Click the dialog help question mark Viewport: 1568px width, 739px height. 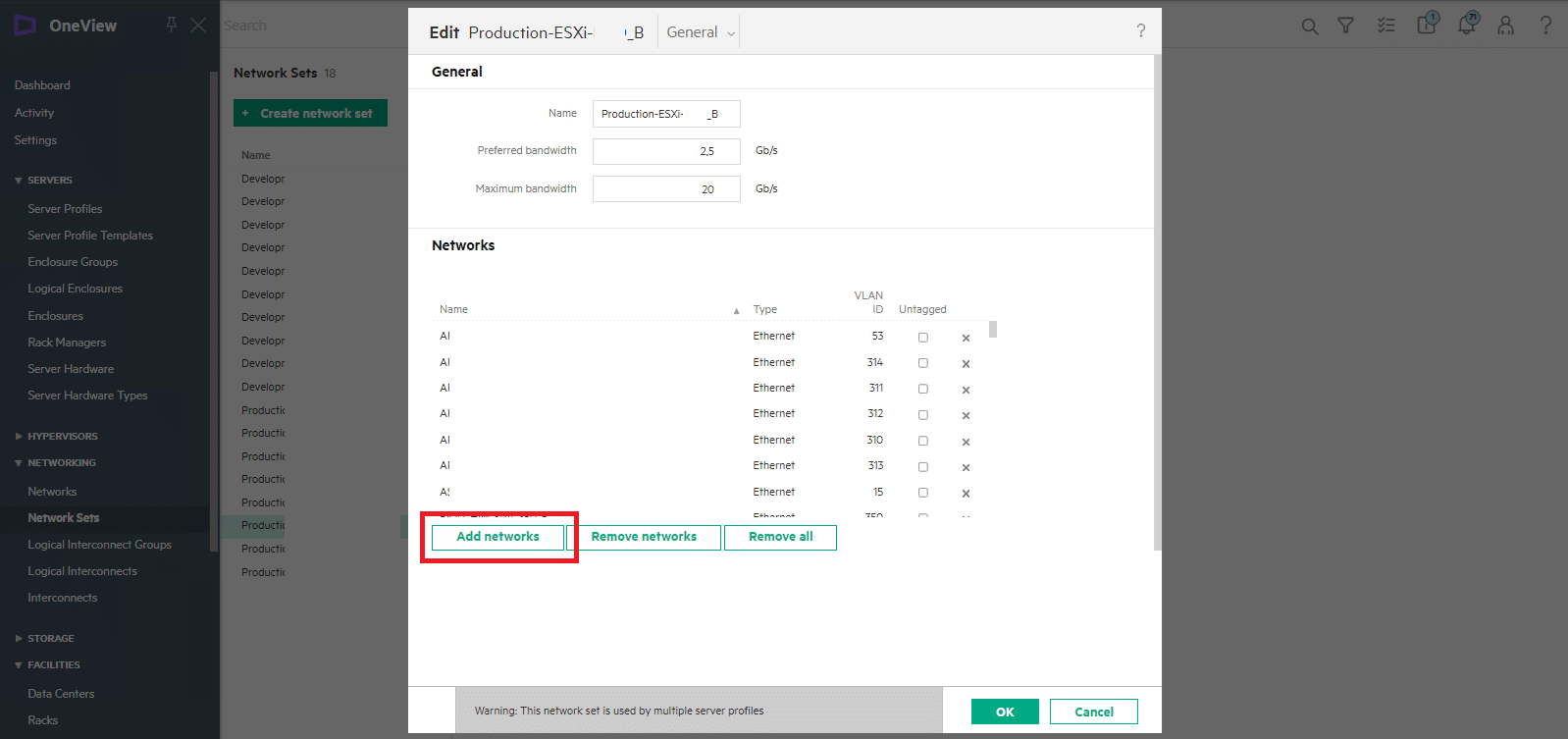pyautogui.click(x=1141, y=30)
